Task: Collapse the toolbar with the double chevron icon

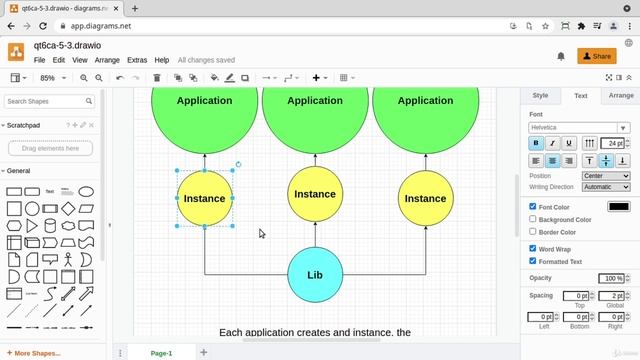Action: 629,78
